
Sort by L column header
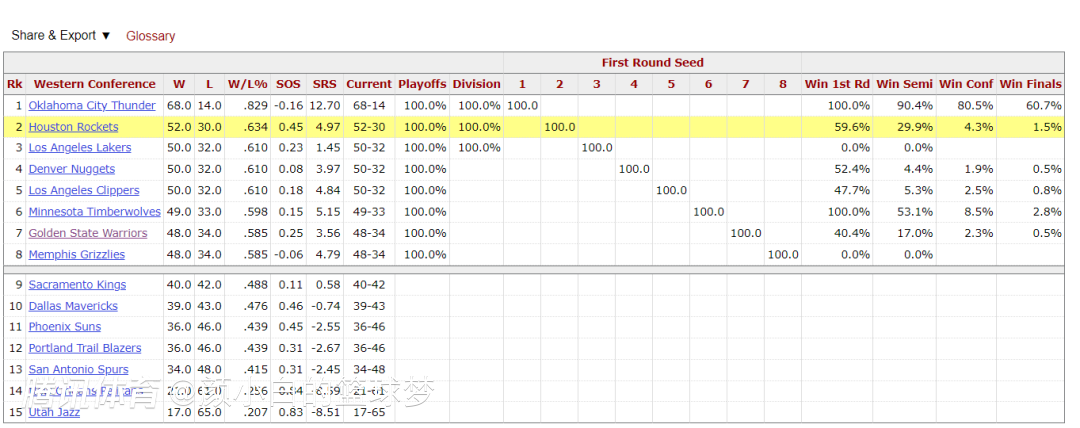(209, 84)
